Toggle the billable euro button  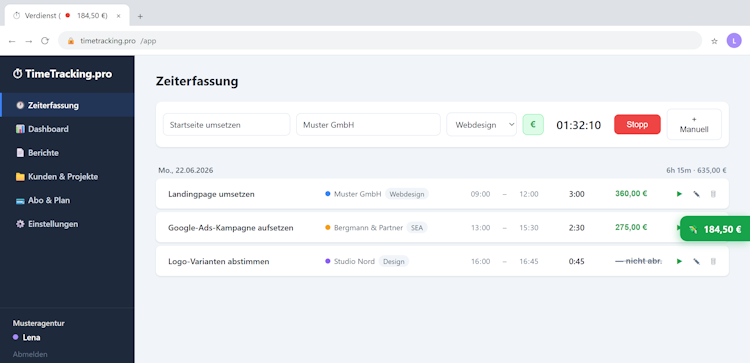coord(533,124)
